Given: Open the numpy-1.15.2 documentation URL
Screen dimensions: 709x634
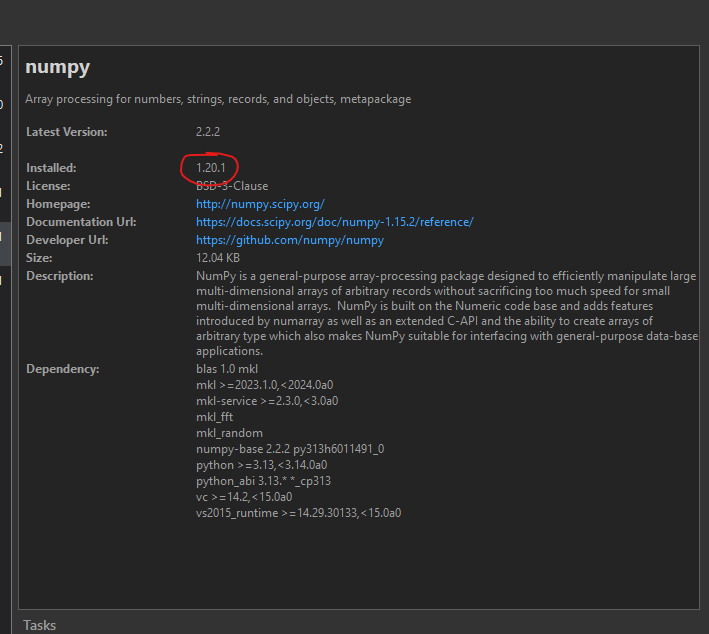Looking at the screenshot, I should 335,222.
